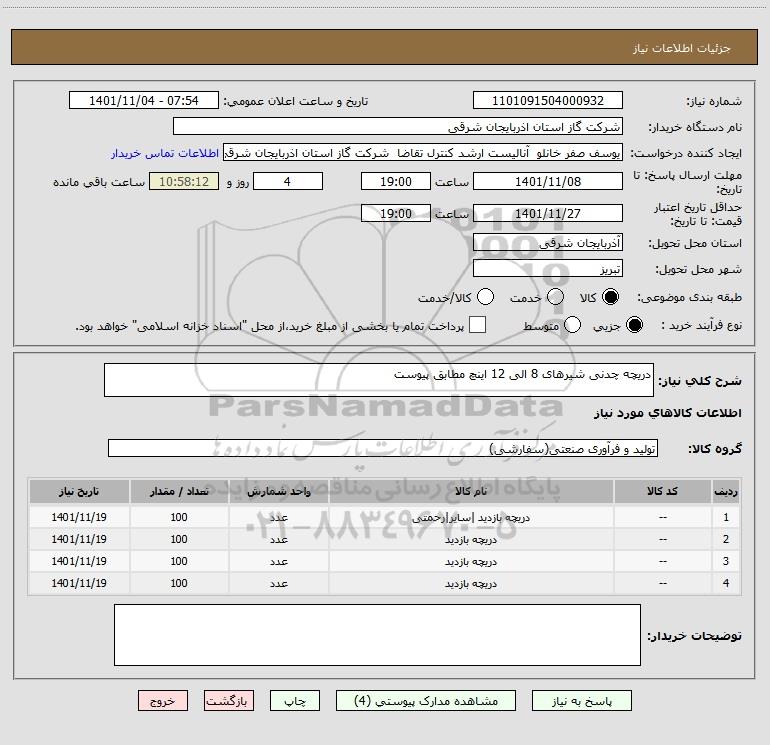
Task: Click the شرح کلی نیاز text box
Action: click(x=379, y=380)
